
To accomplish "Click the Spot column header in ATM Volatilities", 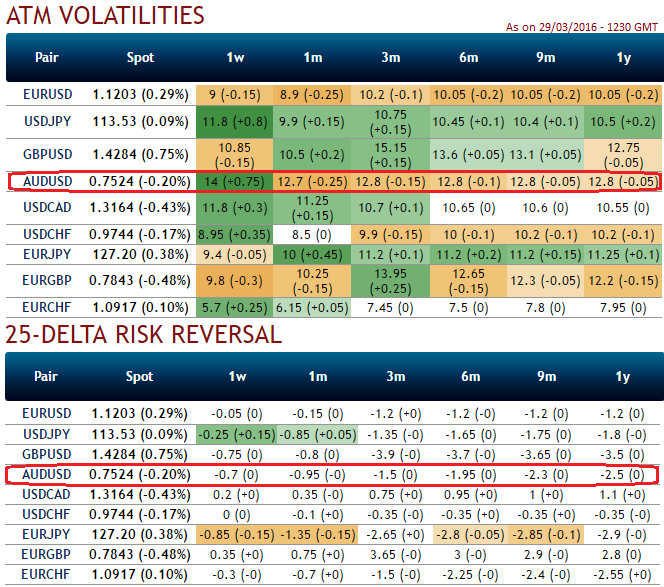I will pyautogui.click(x=140, y=57).
